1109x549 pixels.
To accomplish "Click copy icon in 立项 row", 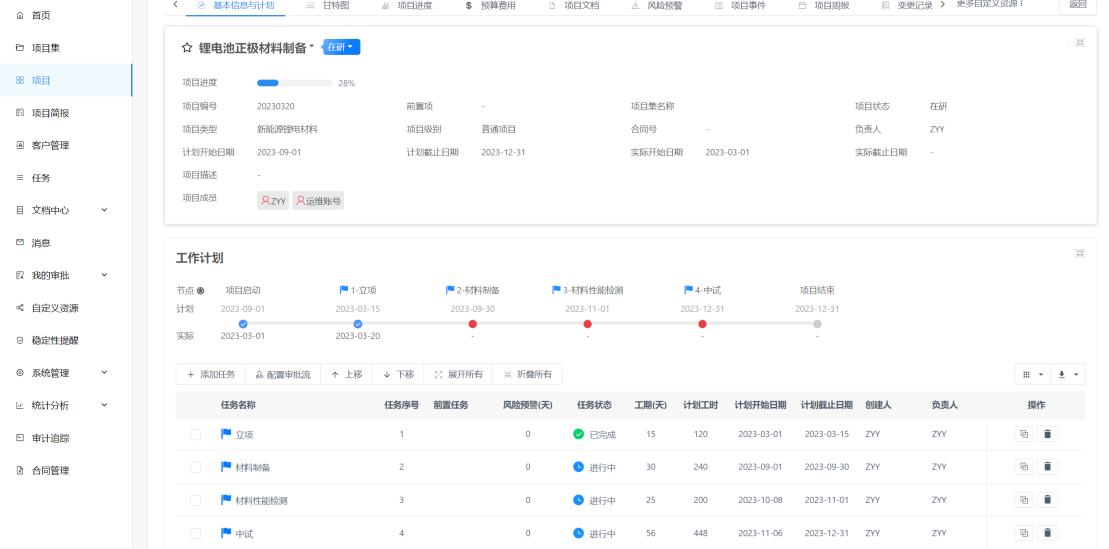I will point(1023,434).
